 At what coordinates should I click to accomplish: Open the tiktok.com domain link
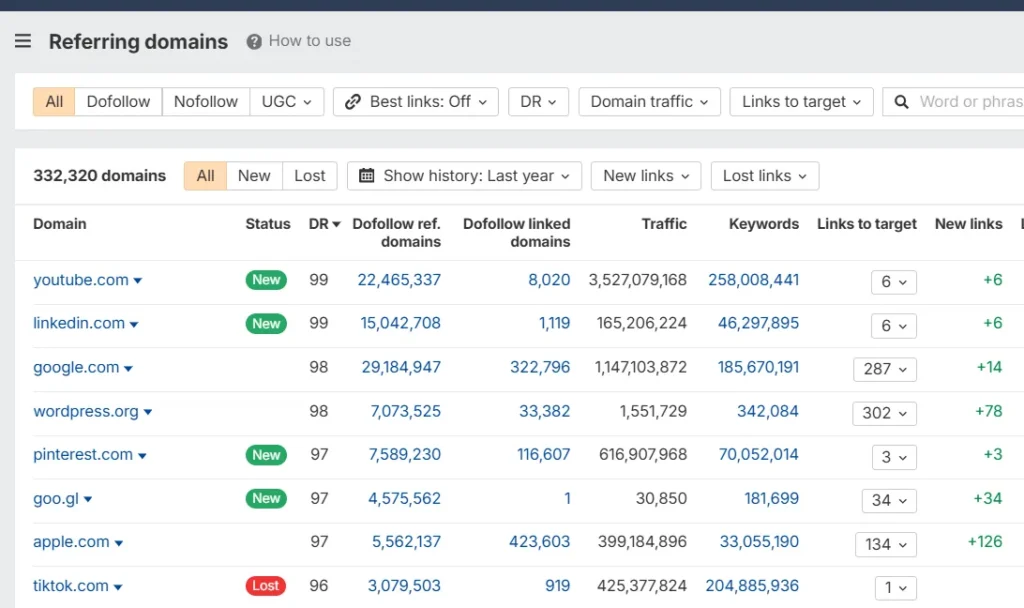coord(71,585)
